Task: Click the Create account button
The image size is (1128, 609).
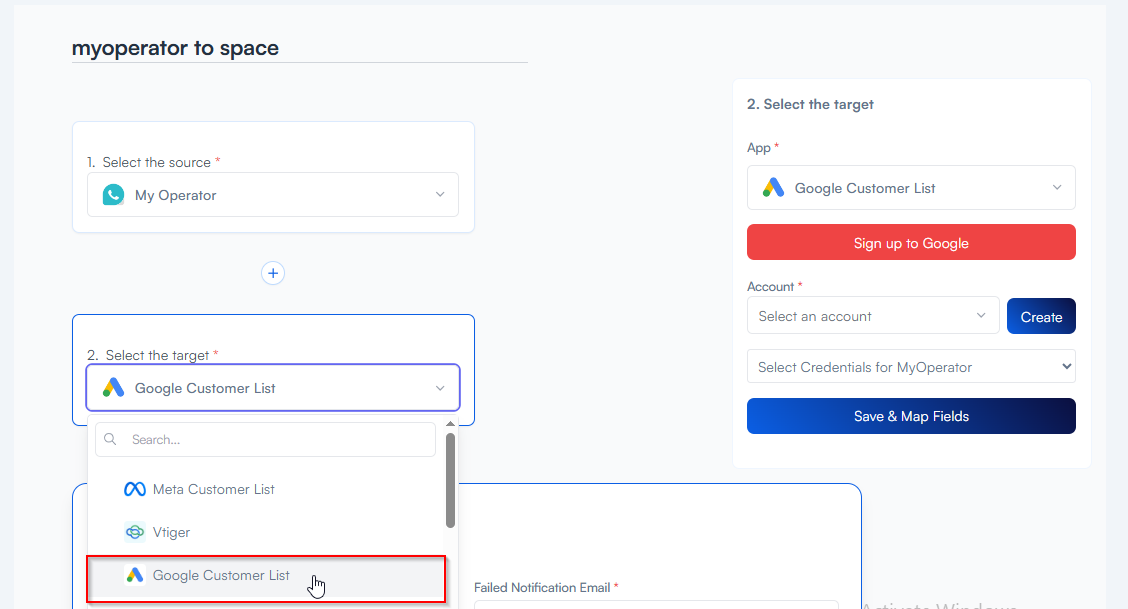Action: point(1041,316)
